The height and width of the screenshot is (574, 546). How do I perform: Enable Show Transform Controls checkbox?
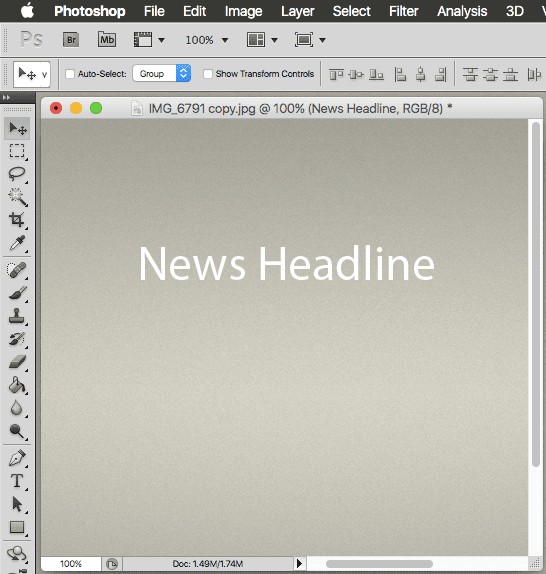(x=208, y=74)
